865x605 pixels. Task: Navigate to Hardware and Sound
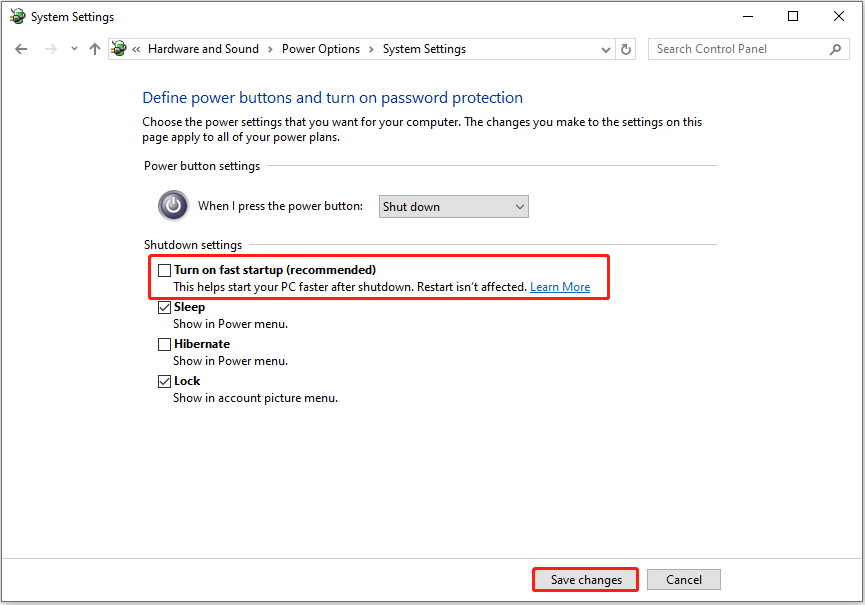pos(203,48)
